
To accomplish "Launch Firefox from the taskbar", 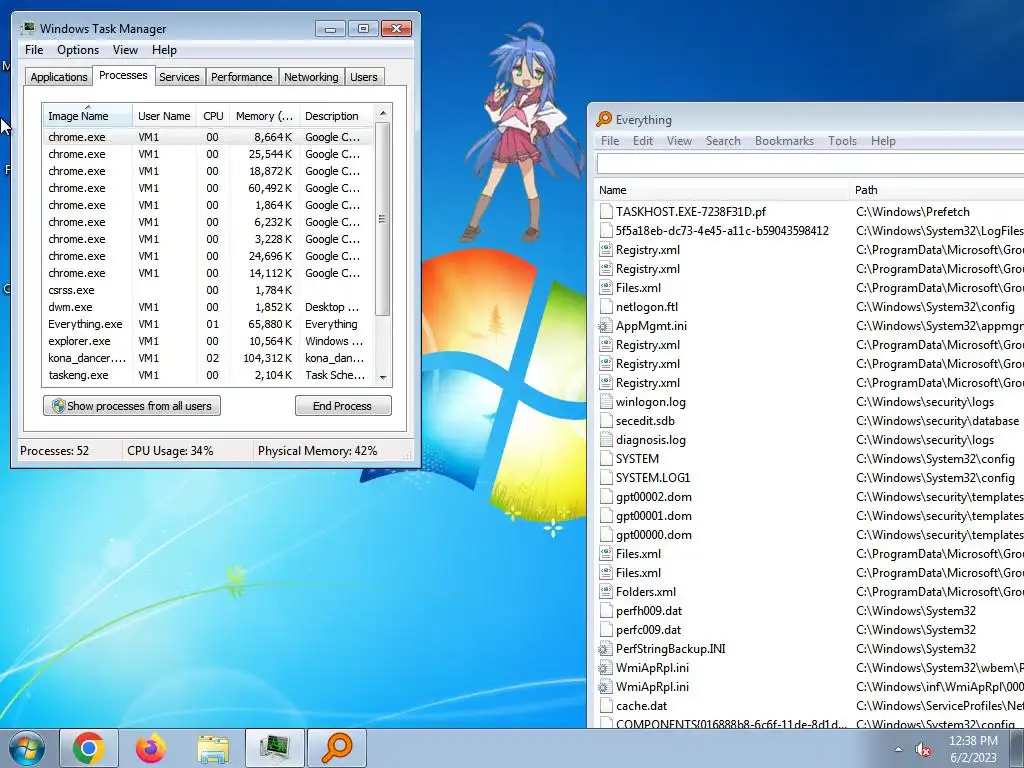I will (151, 748).
